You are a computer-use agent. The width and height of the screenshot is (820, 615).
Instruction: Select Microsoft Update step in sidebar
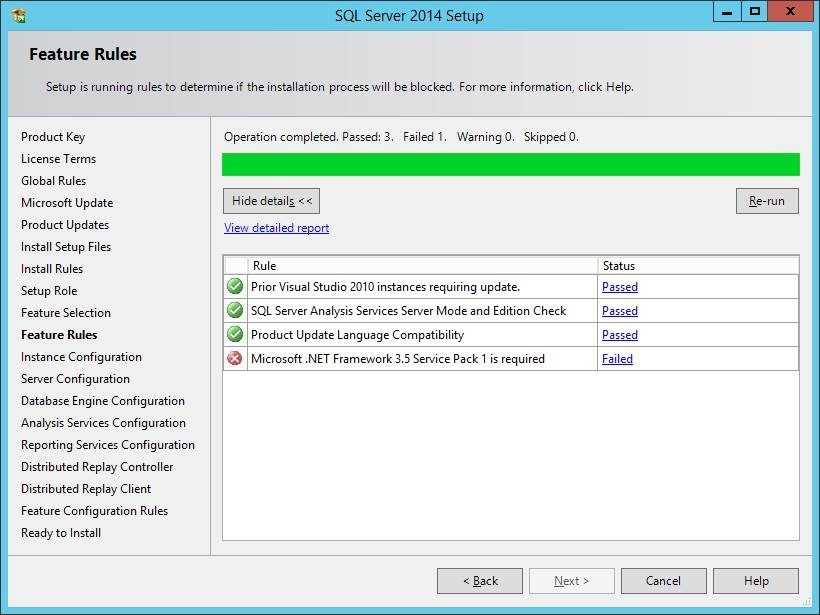(x=67, y=203)
